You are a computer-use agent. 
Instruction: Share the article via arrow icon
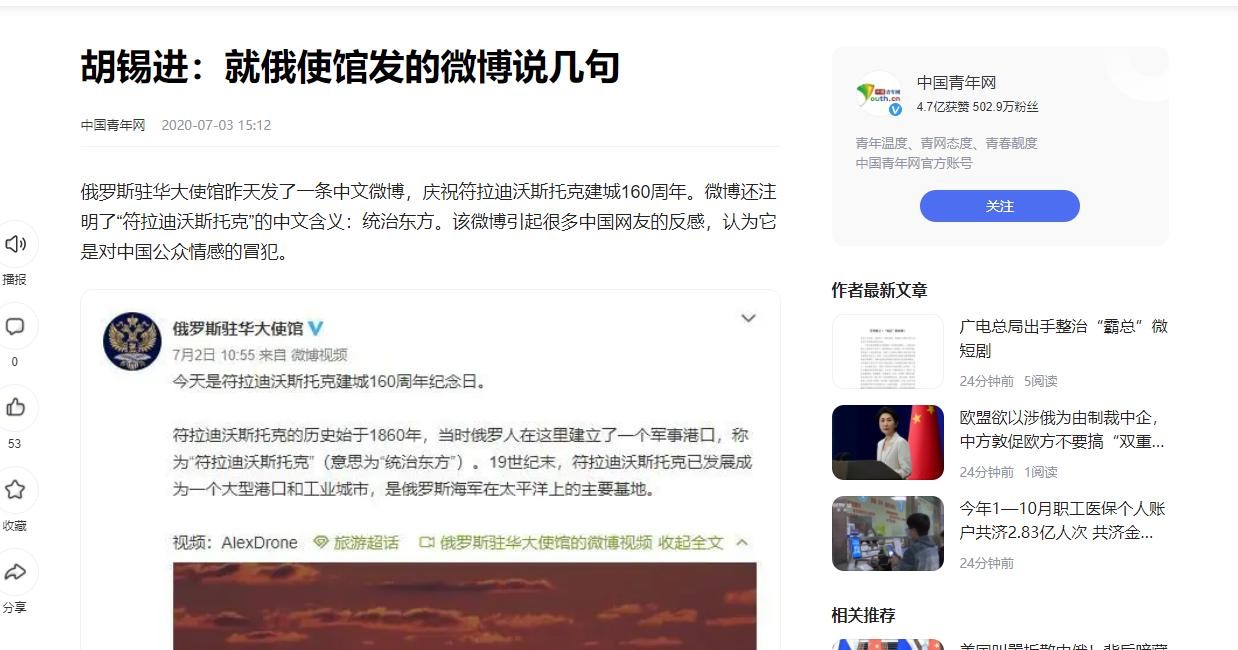[x=15, y=572]
